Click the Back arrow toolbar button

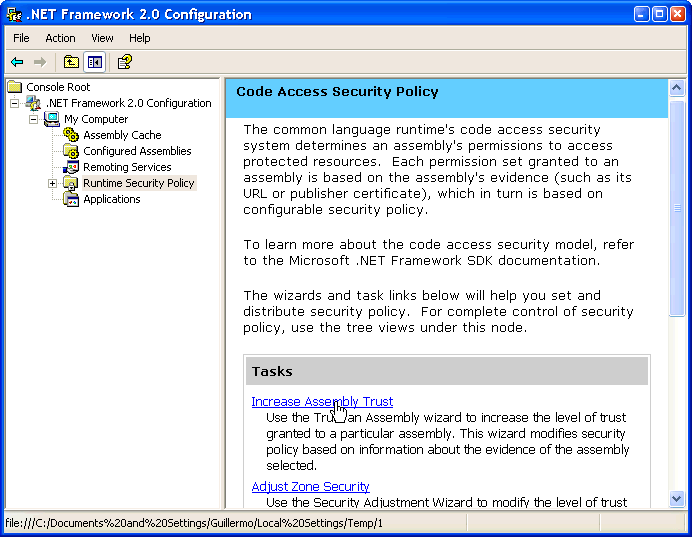[17, 62]
